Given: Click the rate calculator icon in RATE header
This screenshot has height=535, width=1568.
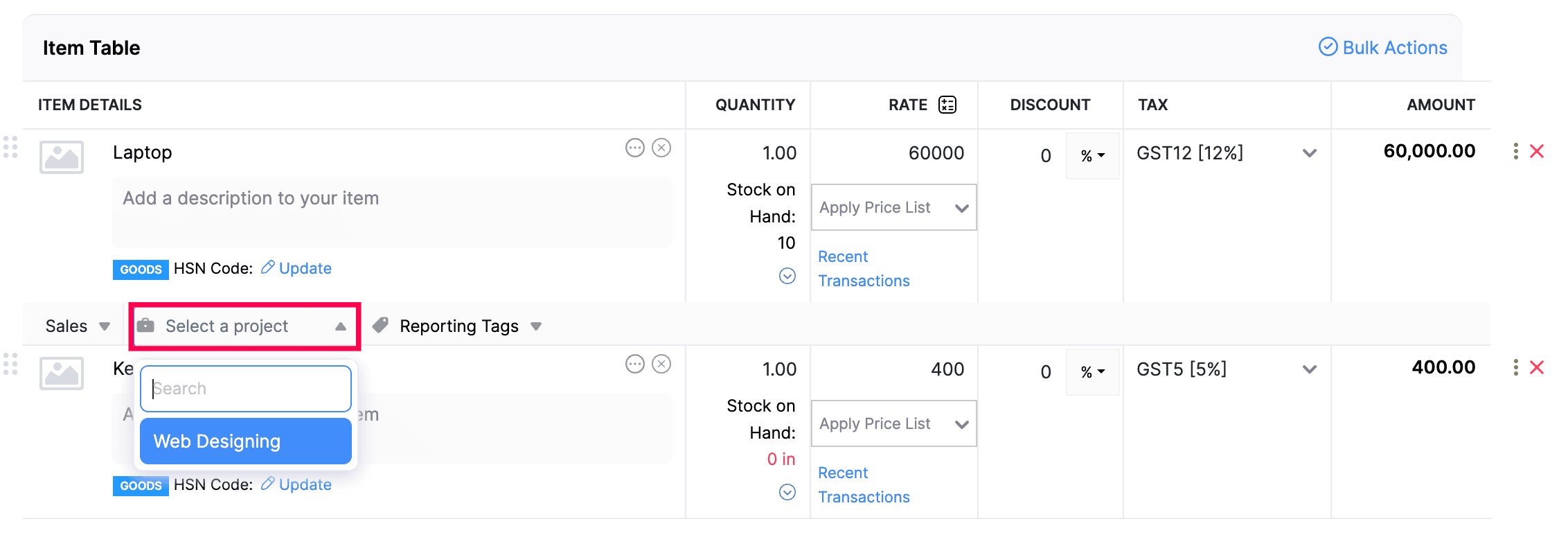Looking at the screenshot, I should coord(947,105).
